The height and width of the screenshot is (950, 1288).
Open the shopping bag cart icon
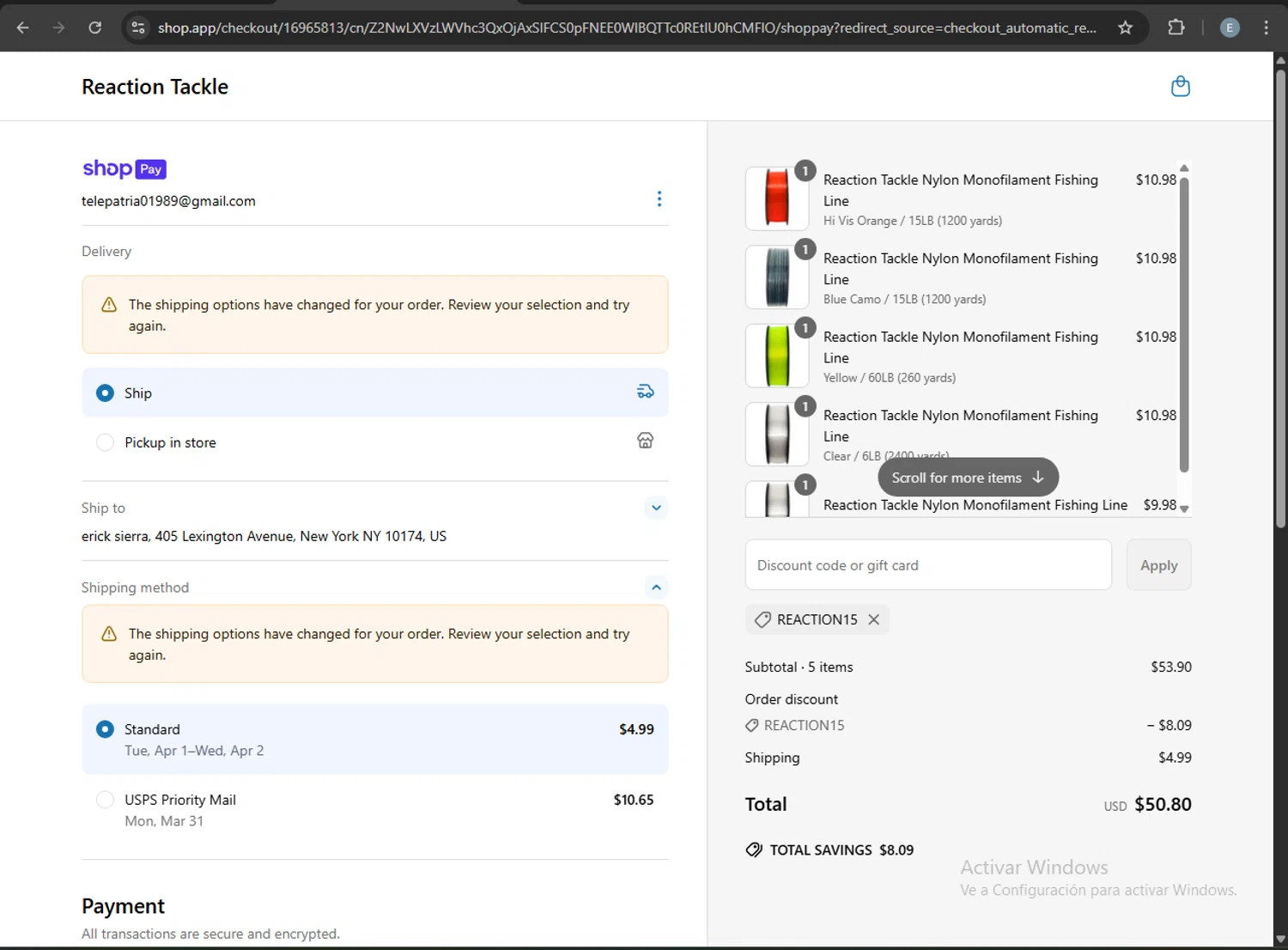1181,86
